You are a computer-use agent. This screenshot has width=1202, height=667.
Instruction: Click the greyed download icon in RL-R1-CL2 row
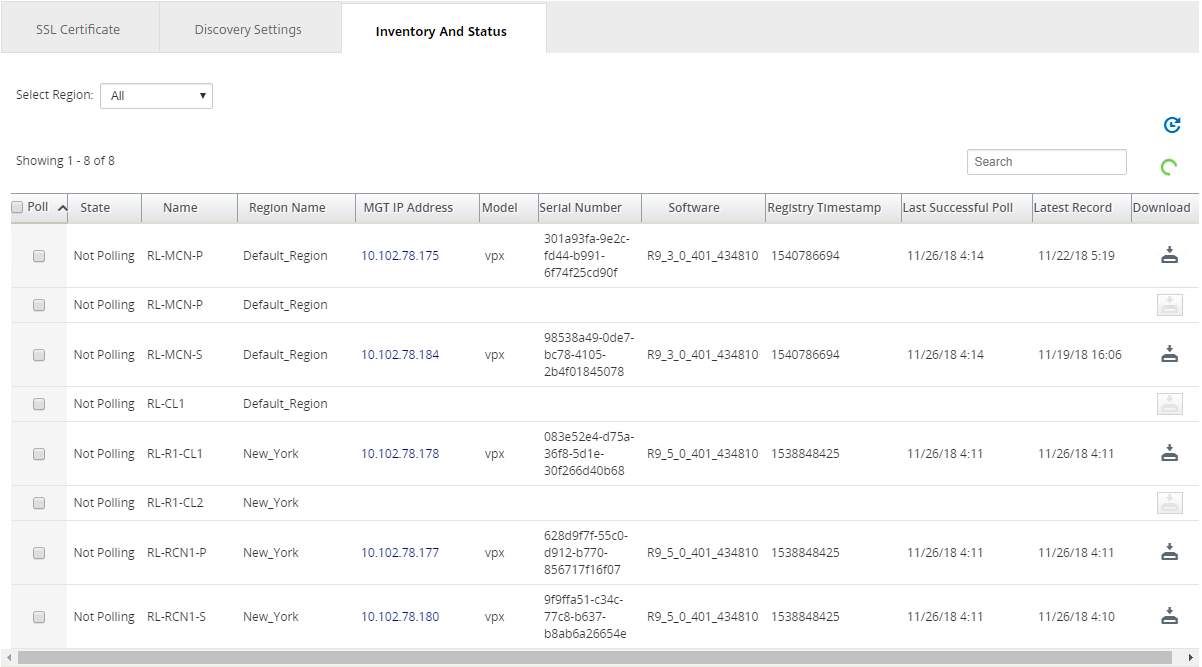click(1169, 503)
